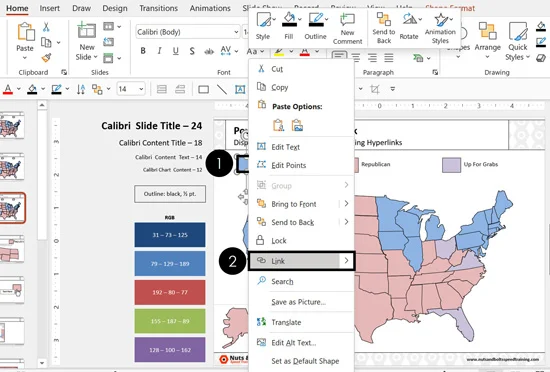Click the dark blue 31 – 73 – 125 swatch
Image resolution: width=550 pixels, height=372 pixels.
[x=170, y=235]
